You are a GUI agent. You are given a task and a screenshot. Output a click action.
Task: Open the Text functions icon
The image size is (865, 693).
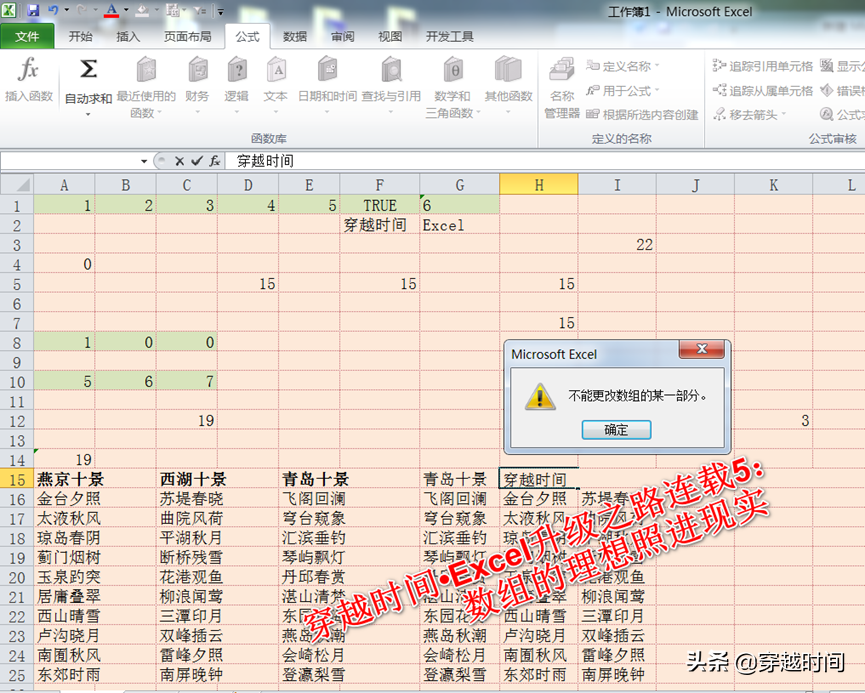click(x=276, y=70)
